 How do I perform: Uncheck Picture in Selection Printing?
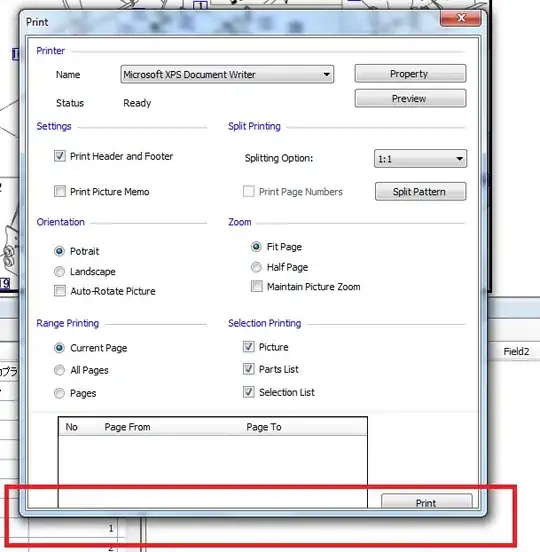point(249,347)
